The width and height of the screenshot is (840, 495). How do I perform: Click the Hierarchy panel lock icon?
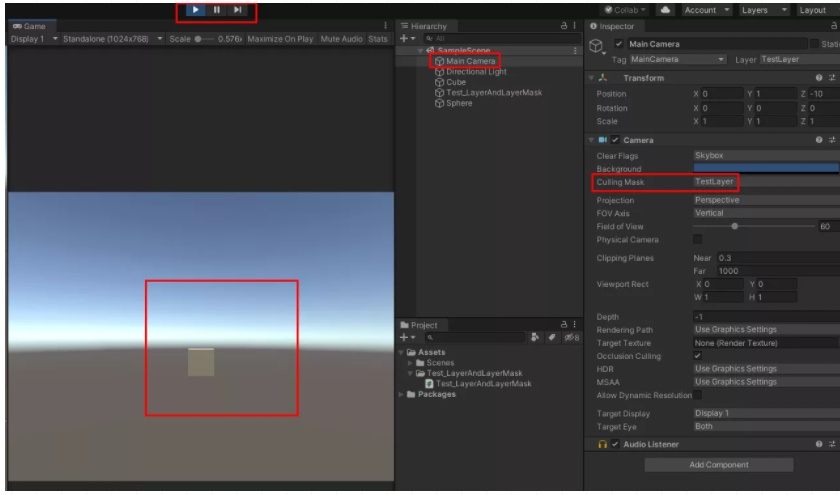click(x=564, y=25)
